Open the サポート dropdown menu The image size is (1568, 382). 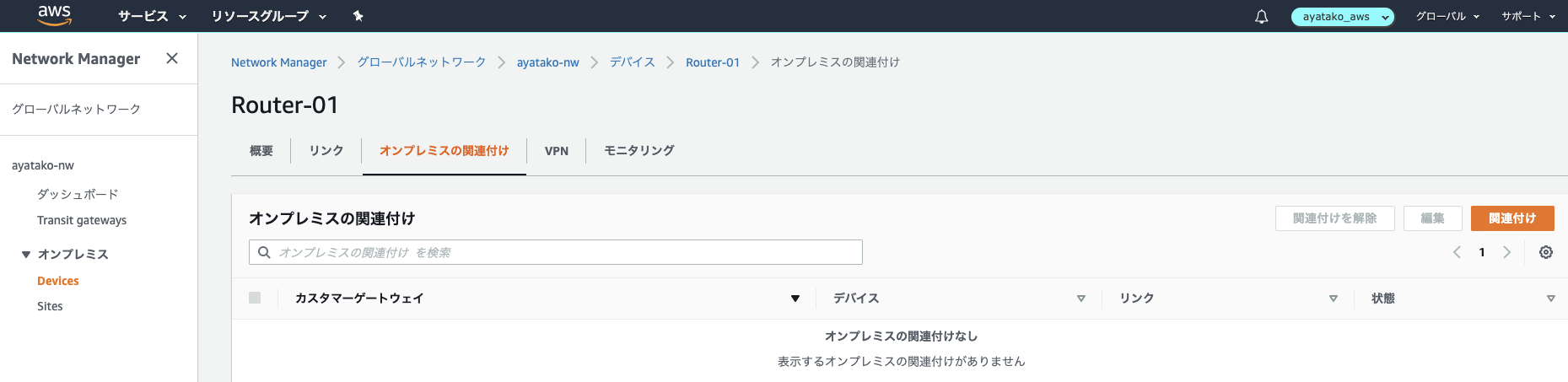coord(1528,16)
